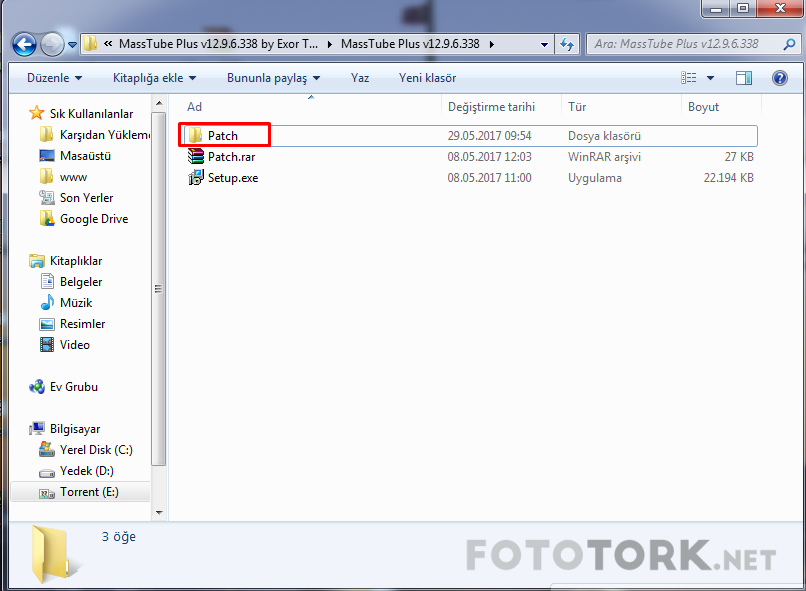Viewport: 806px width, 591px height.
Task: Click the Dosya klasörü type cell
Action: click(604, 136)
